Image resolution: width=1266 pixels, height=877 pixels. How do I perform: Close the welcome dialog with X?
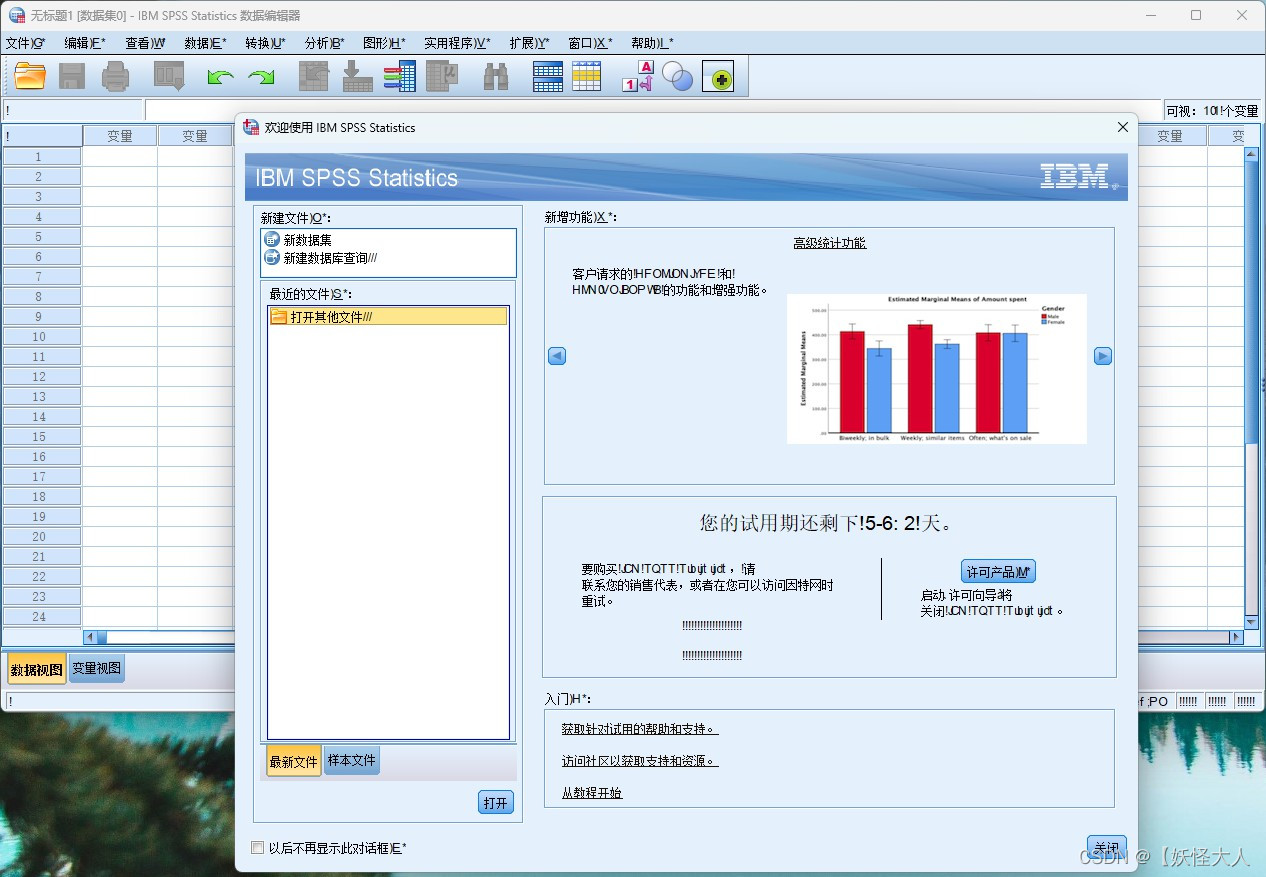click(1123, 127)
